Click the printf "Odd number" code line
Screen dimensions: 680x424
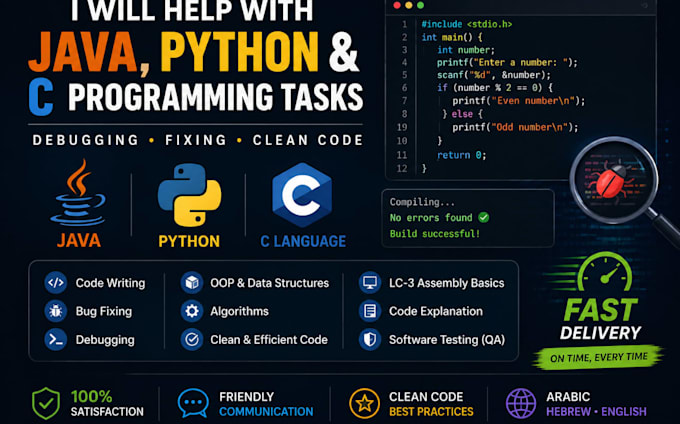(x=515, y=127)
